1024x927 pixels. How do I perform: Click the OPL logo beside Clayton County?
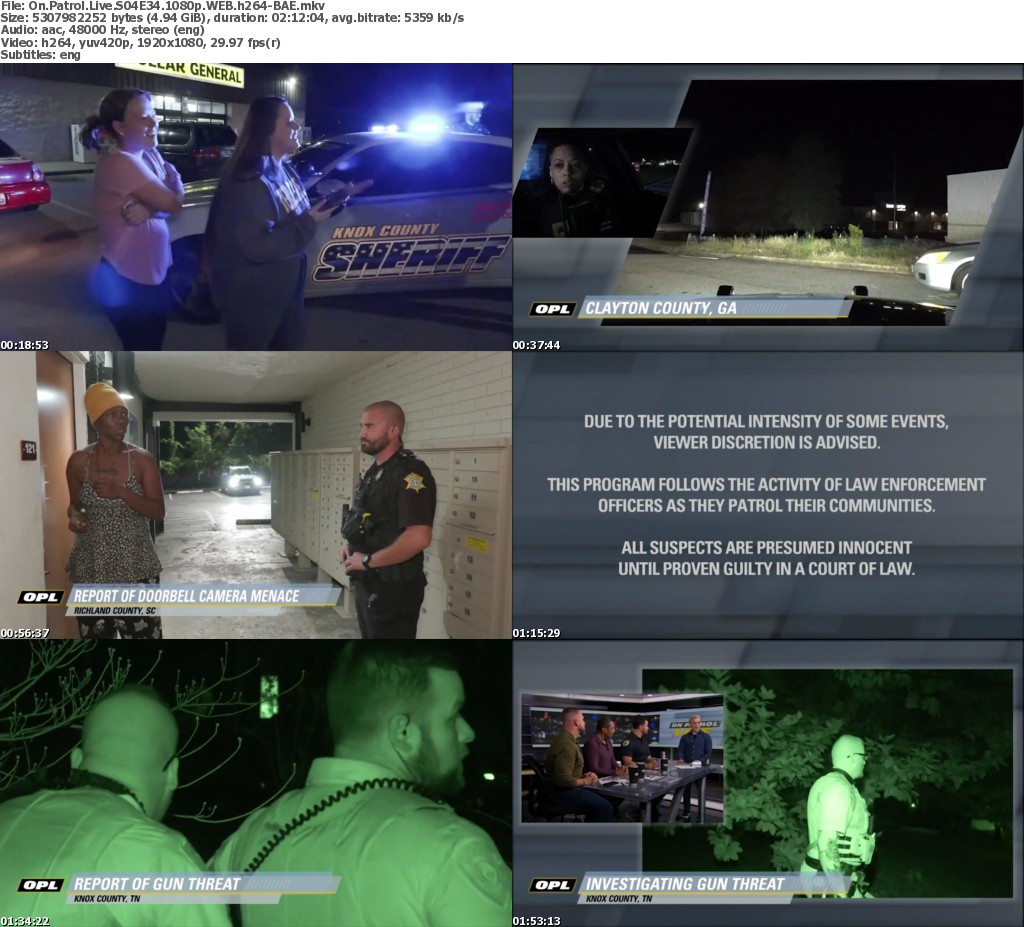[552, 309]
